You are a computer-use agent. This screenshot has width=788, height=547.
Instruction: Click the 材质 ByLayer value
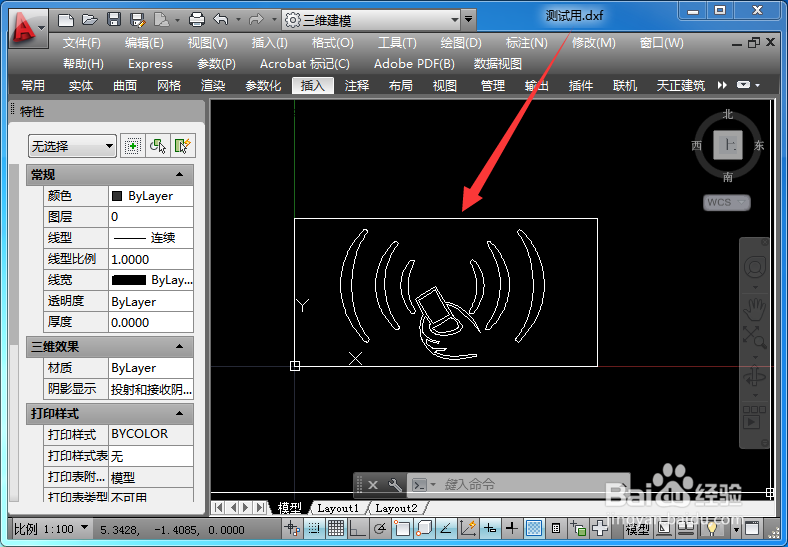pos(151,368)
